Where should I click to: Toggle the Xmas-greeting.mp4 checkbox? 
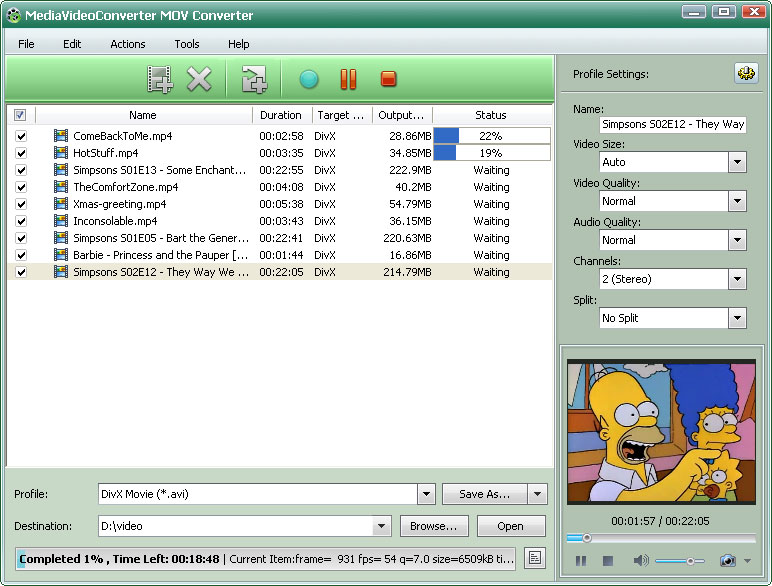21,204
